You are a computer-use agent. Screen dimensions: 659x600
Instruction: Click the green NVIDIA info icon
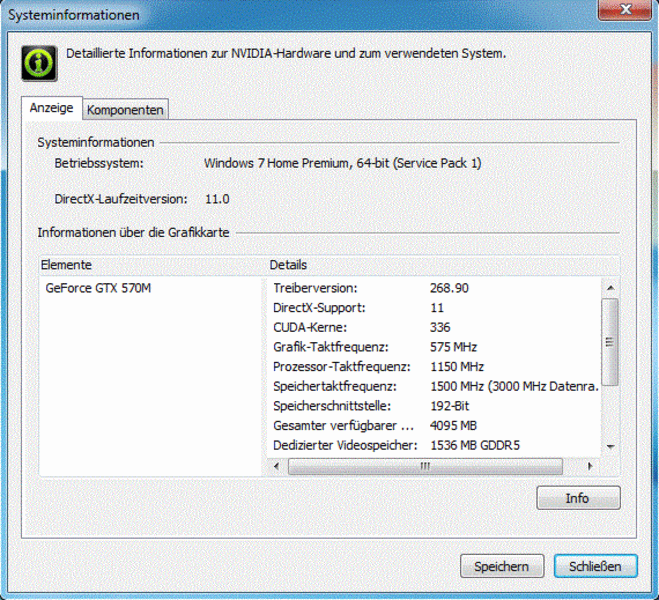coord(39,63)
